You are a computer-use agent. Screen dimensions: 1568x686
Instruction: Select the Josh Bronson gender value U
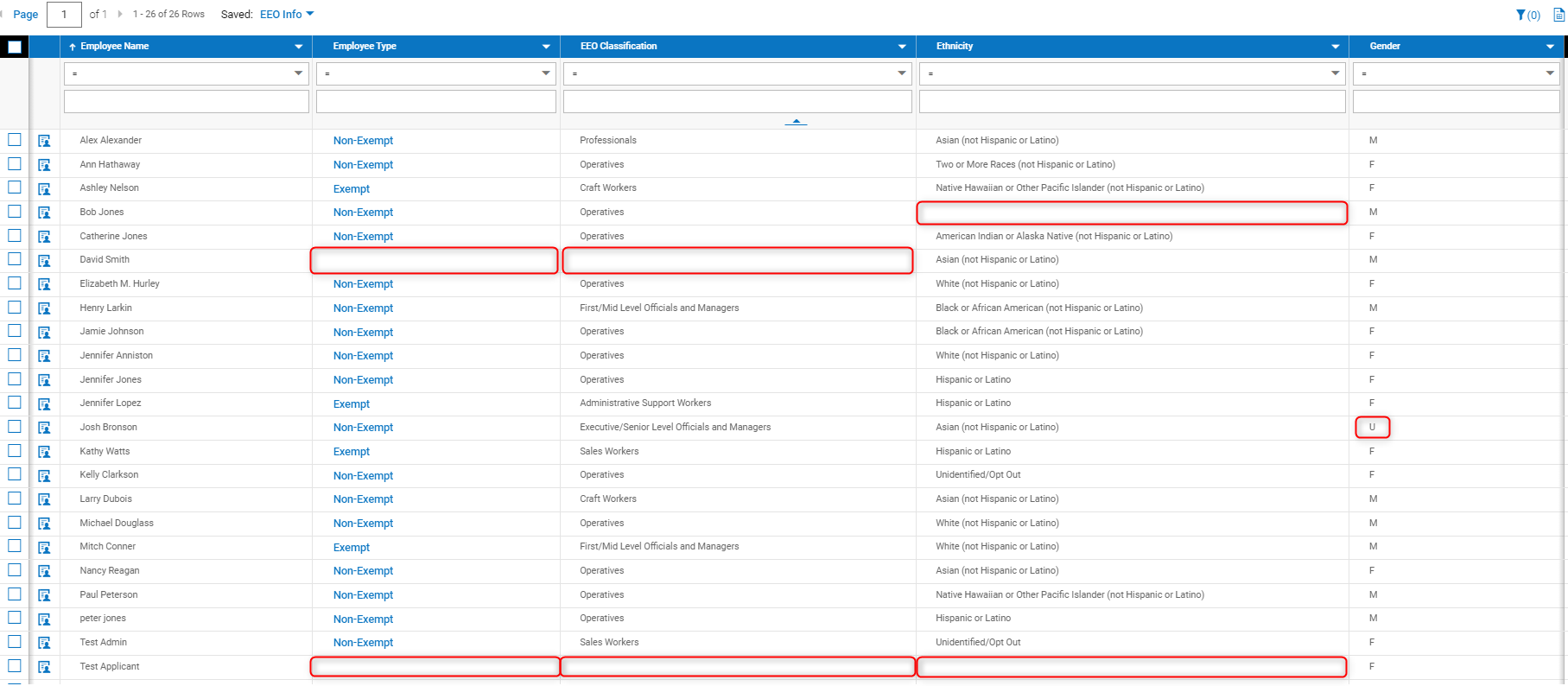[1372, 427]
